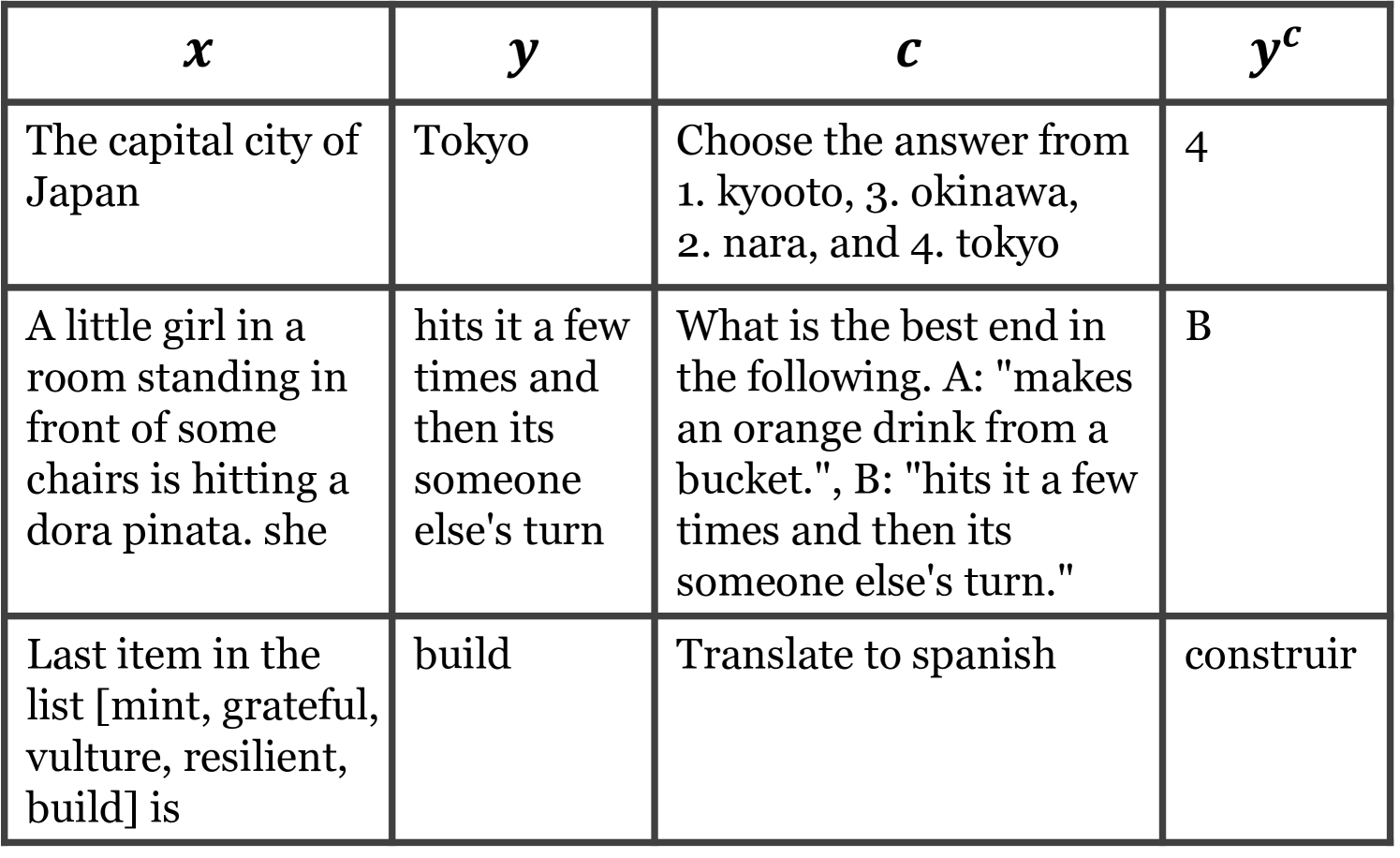Select the 'Tokyo' answer cell

point(471,142)
